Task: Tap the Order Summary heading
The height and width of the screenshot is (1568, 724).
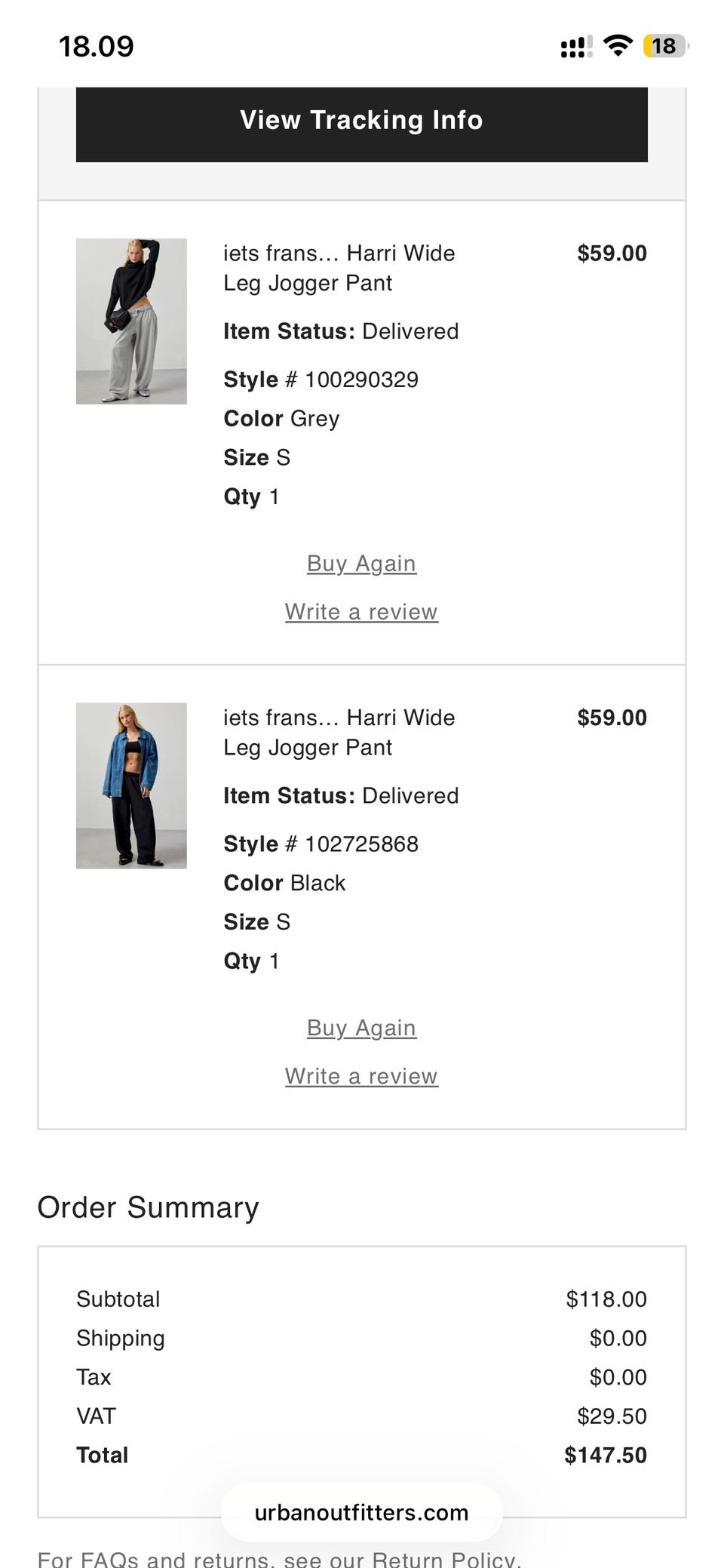Action: point(148,1207)
